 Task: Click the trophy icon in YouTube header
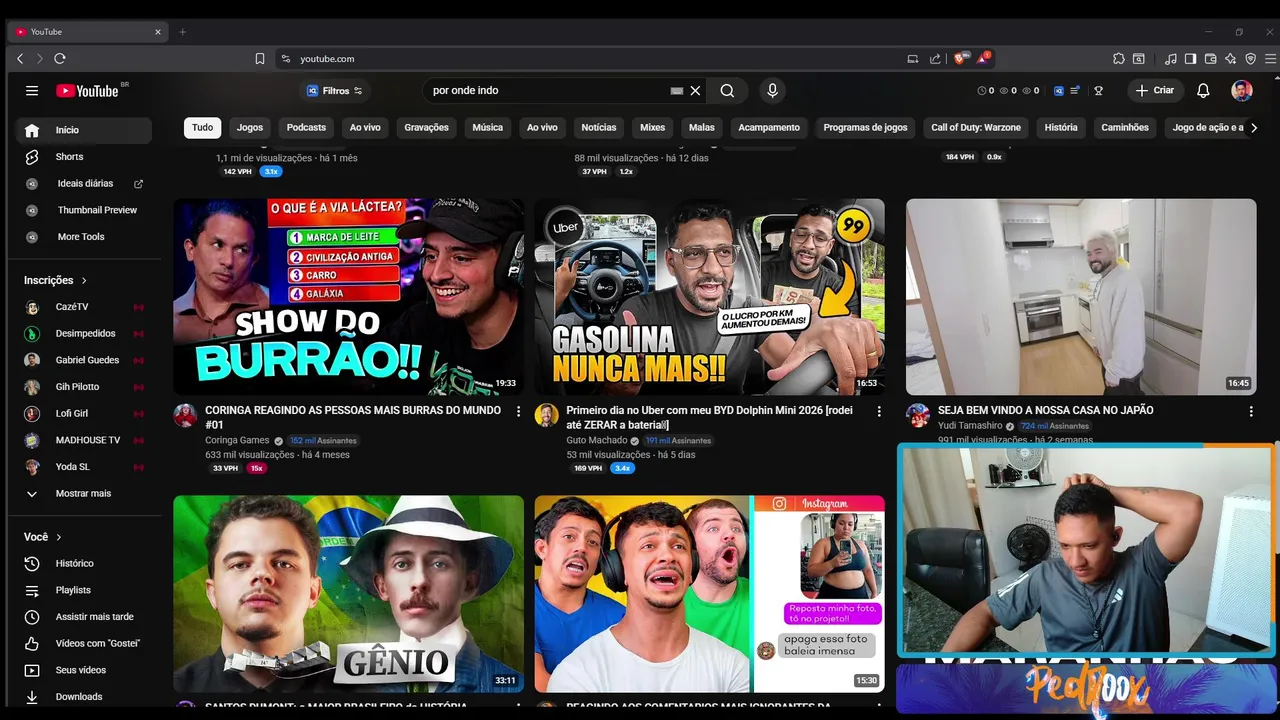coord(1098,90)
